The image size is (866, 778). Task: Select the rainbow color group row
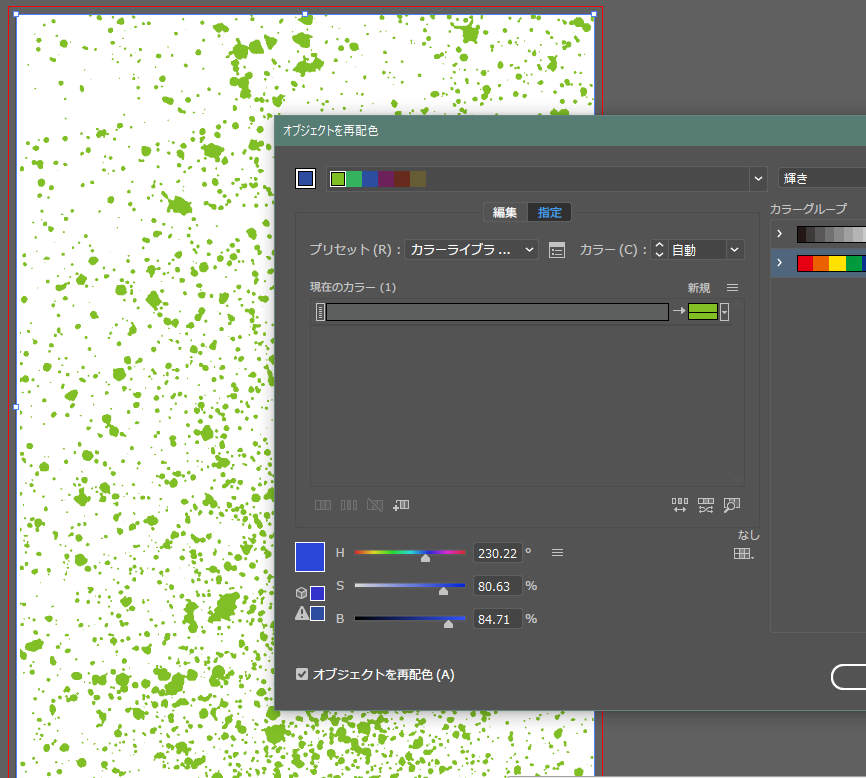[819, 263]
